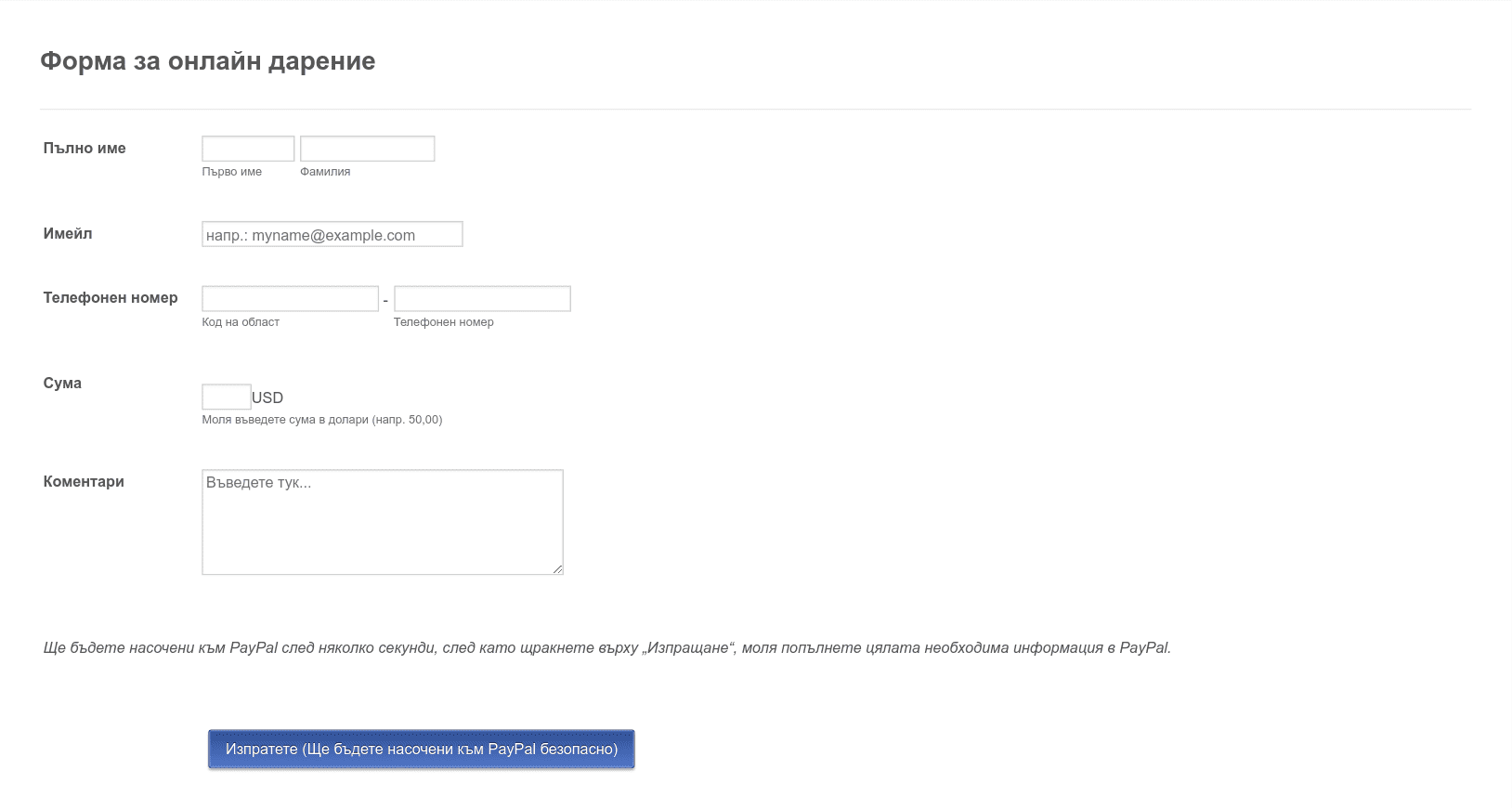Click the Телефонен номер bold label
Viewport: 1512px width, 808px height.
(111, 298)
